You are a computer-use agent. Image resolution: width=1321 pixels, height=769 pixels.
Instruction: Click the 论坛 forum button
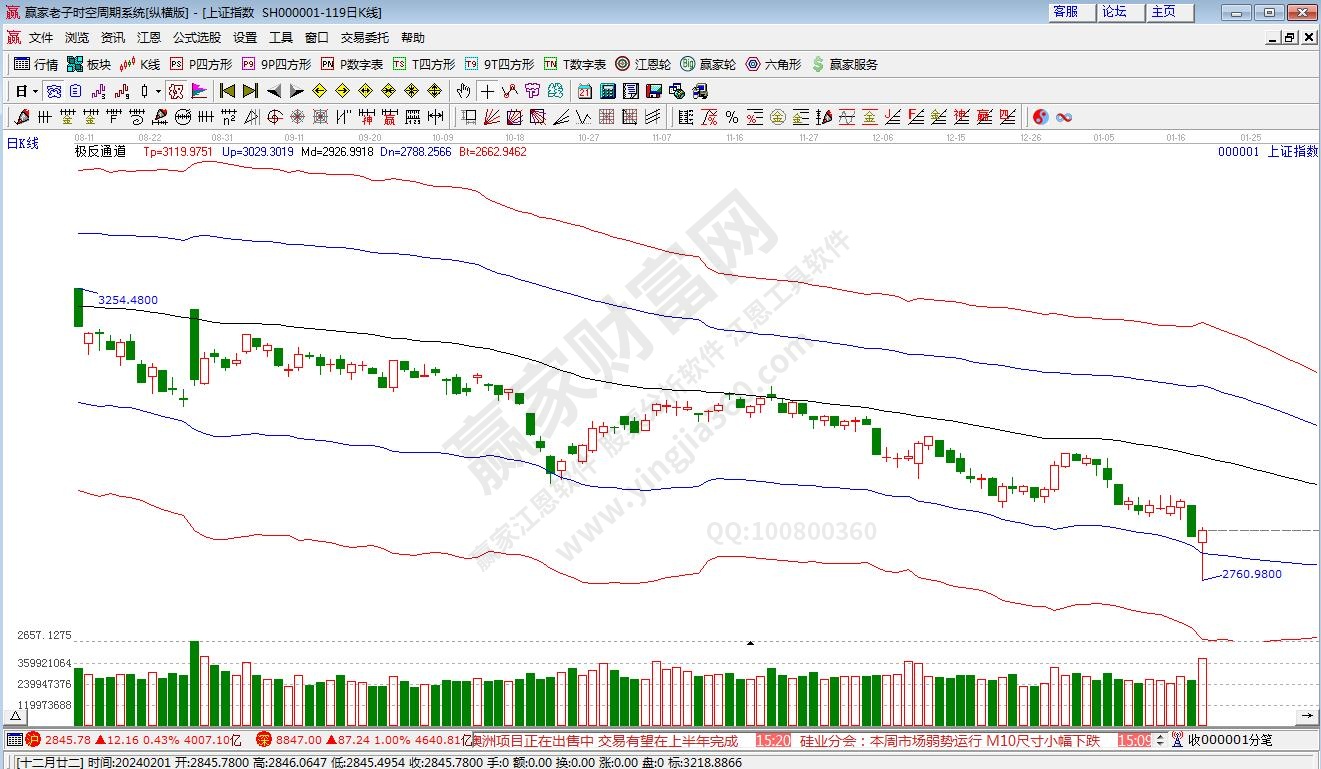click(x=1114, y=12)
